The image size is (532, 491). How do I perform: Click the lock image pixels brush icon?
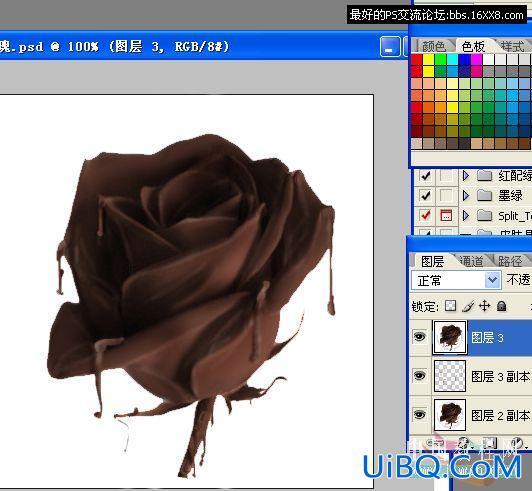pyautogui.click(x=468, y=306)
